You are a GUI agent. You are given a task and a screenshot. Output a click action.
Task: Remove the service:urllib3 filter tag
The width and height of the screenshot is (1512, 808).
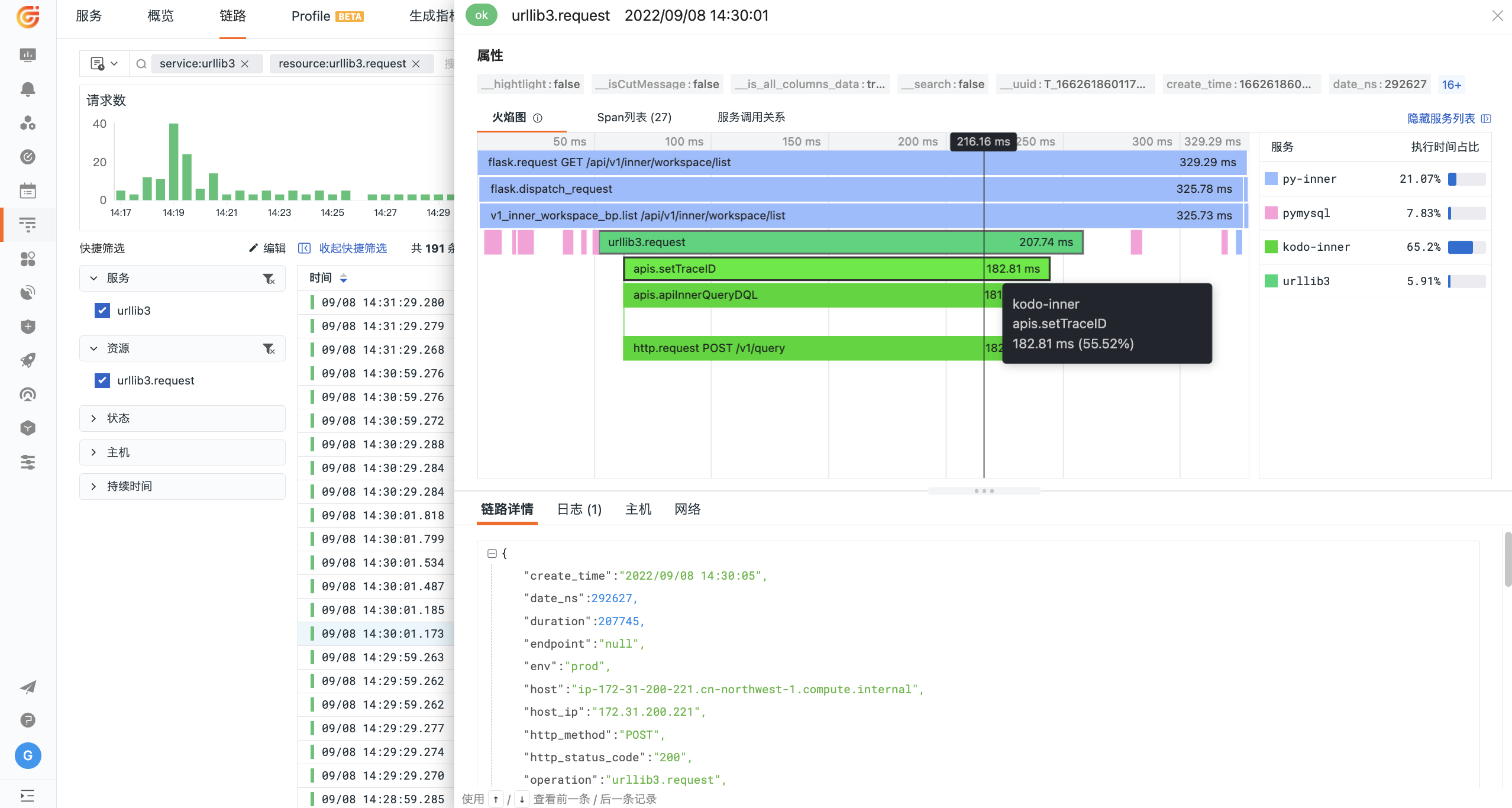(x=245, y=64)
